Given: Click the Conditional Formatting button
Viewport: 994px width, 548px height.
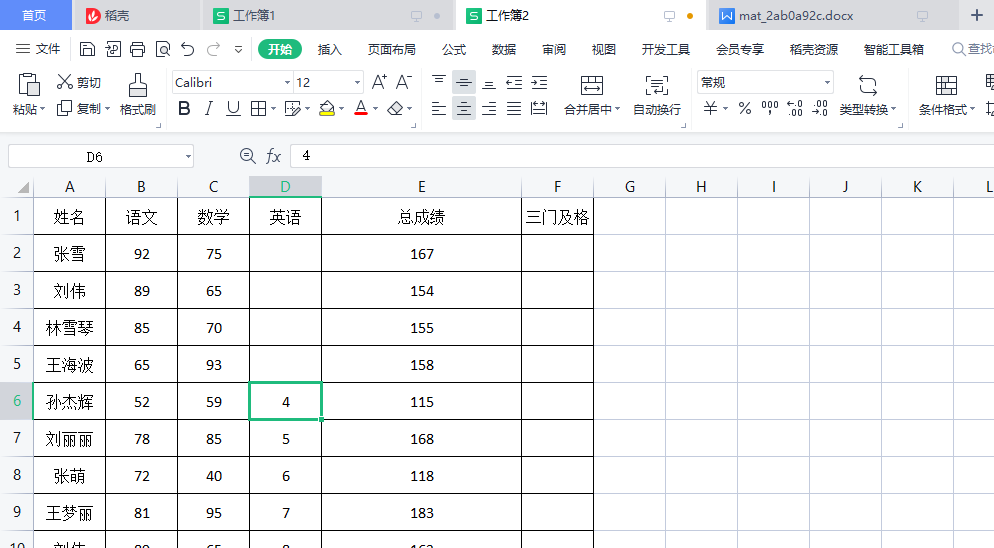Looking at the screenshot, I should click(946, 95).
